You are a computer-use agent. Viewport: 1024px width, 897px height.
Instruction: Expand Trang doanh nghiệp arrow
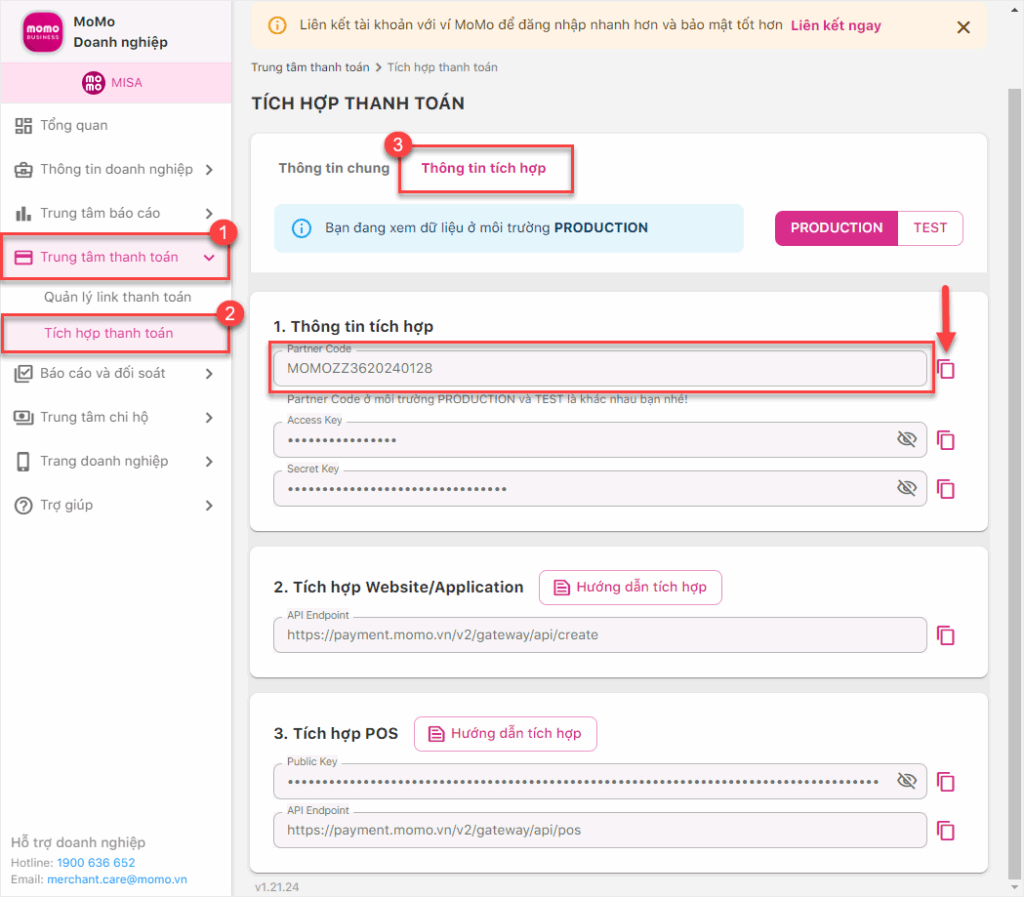tap(209, 462)
